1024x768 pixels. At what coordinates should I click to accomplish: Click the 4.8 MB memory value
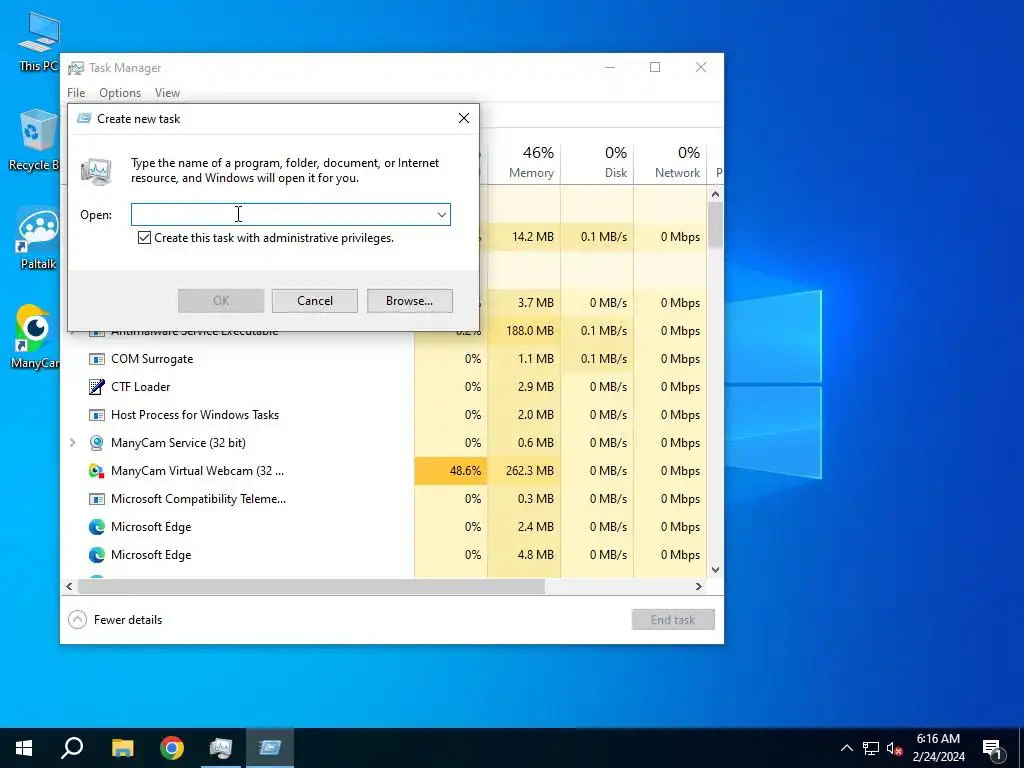pyautogui.click(x=536, y=555)
